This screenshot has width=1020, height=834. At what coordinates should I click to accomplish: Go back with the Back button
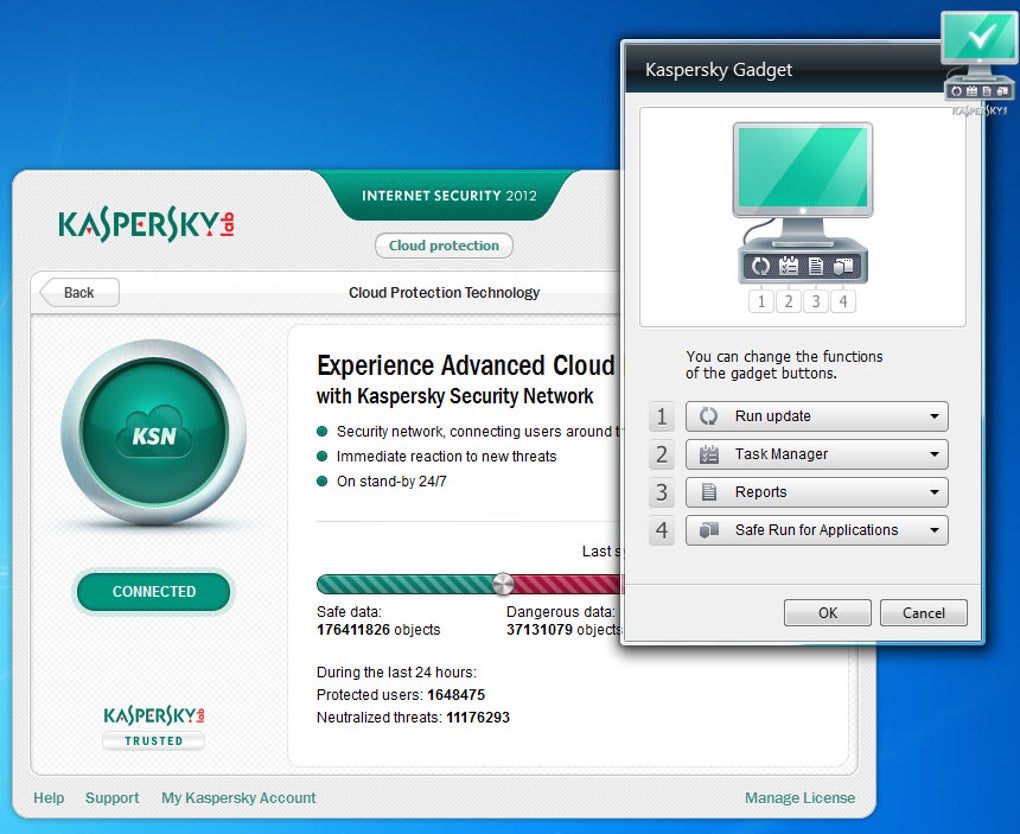[x=79, y=293]
